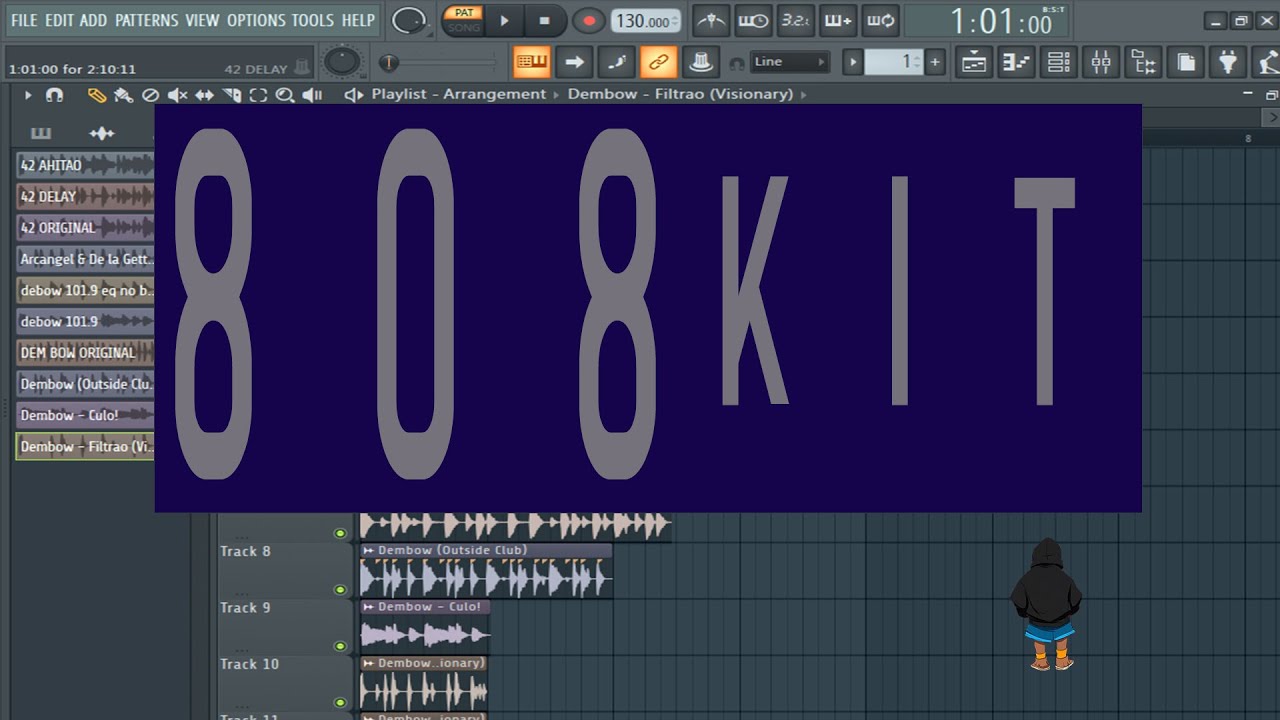Select the Slip tool
This screenshot has width=1280, height=720.
(205, 95)
